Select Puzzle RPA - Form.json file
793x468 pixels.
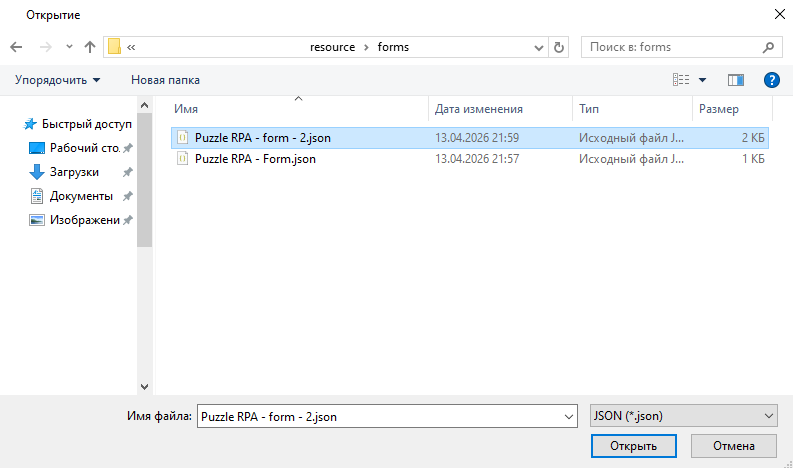coord(255,158)
